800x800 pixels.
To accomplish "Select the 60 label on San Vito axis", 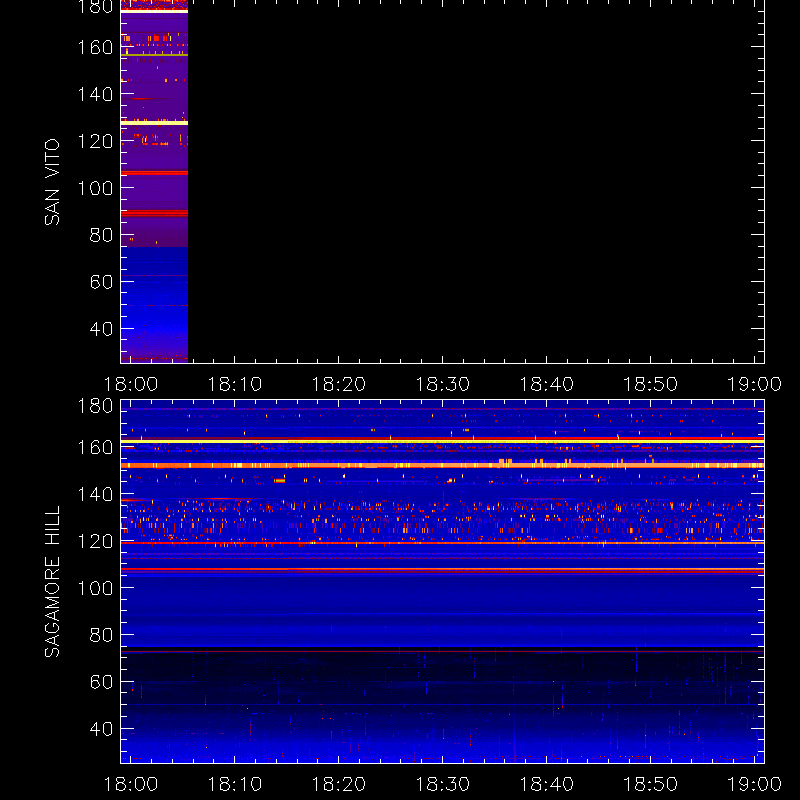I will coord(102,282).
